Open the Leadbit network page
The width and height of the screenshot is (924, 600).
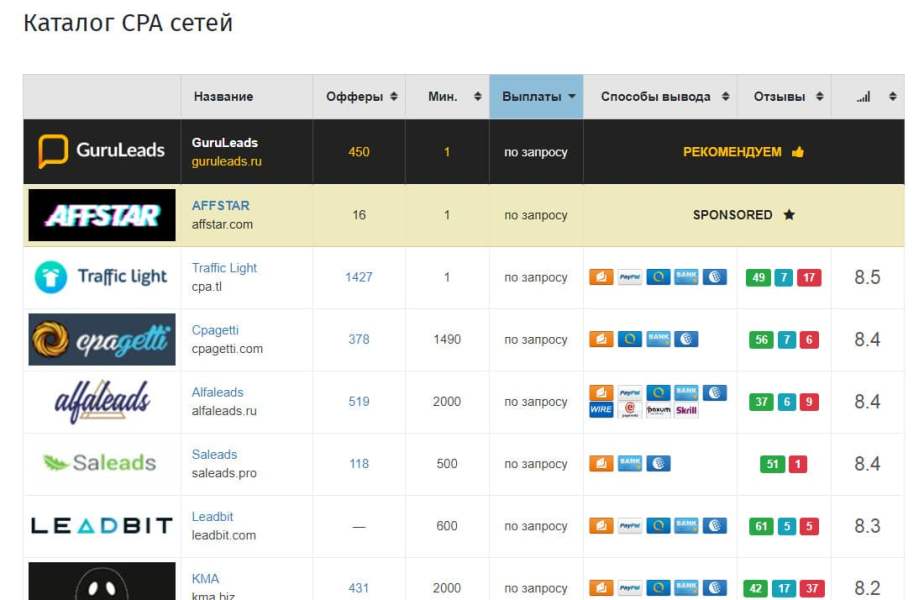click(x=212, y=516)
